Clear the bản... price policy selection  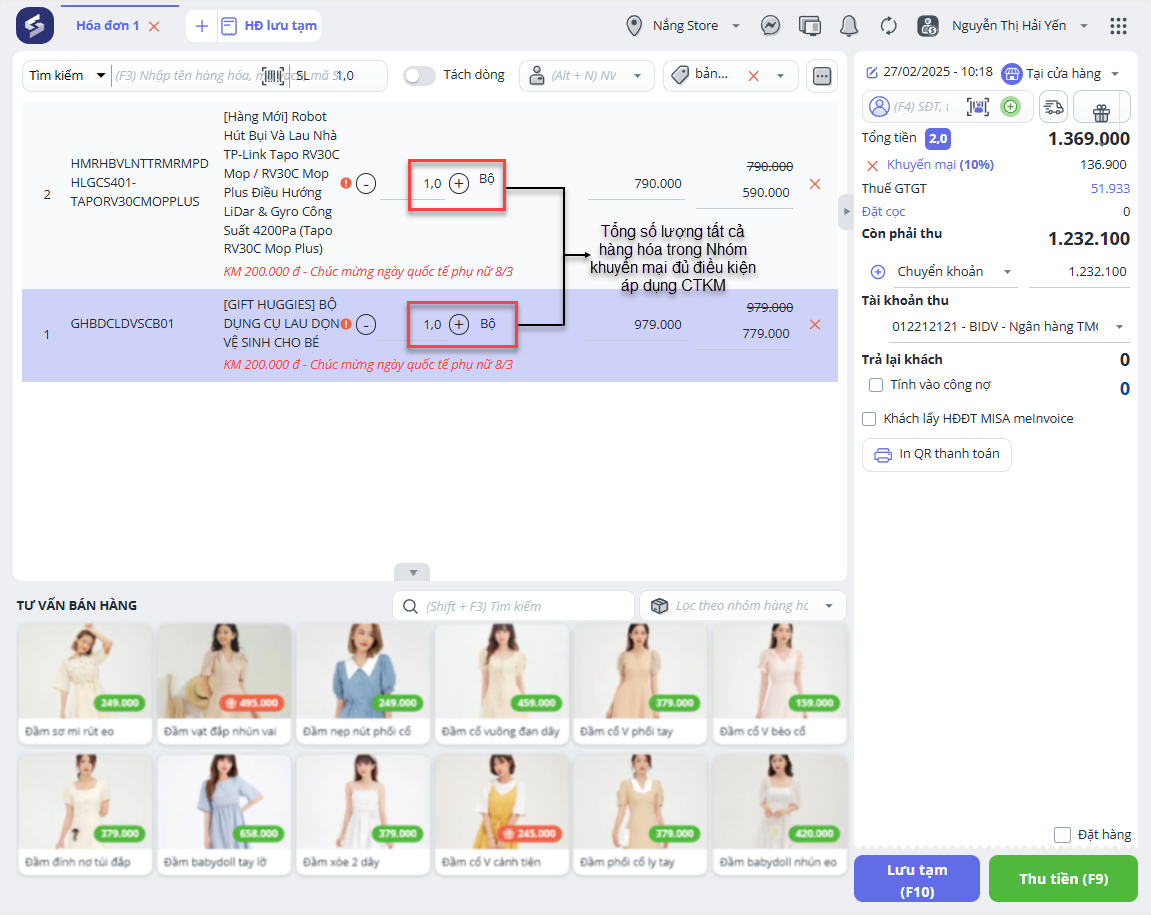click(753, 76)
